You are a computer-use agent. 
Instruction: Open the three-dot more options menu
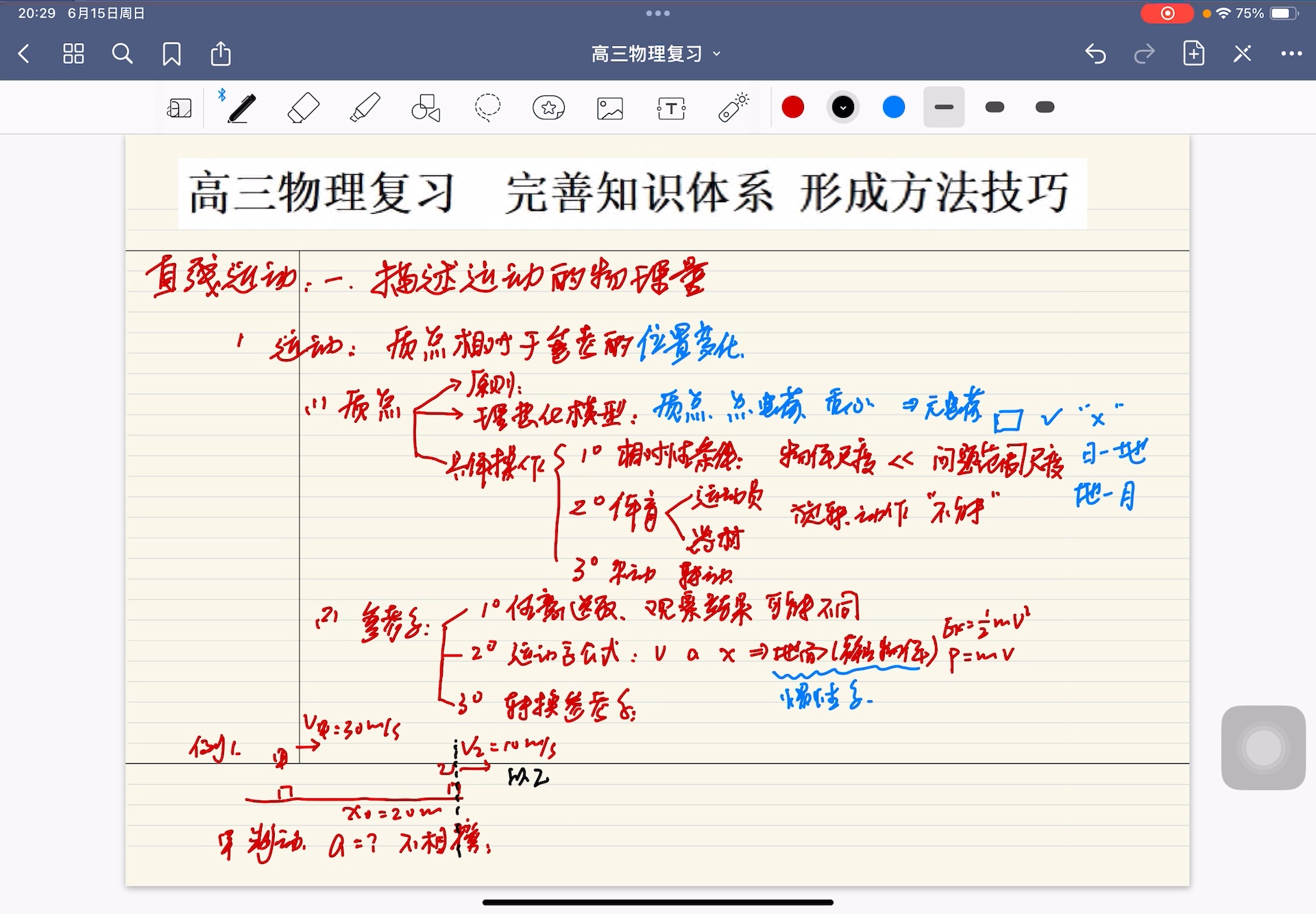(1291, 53)
